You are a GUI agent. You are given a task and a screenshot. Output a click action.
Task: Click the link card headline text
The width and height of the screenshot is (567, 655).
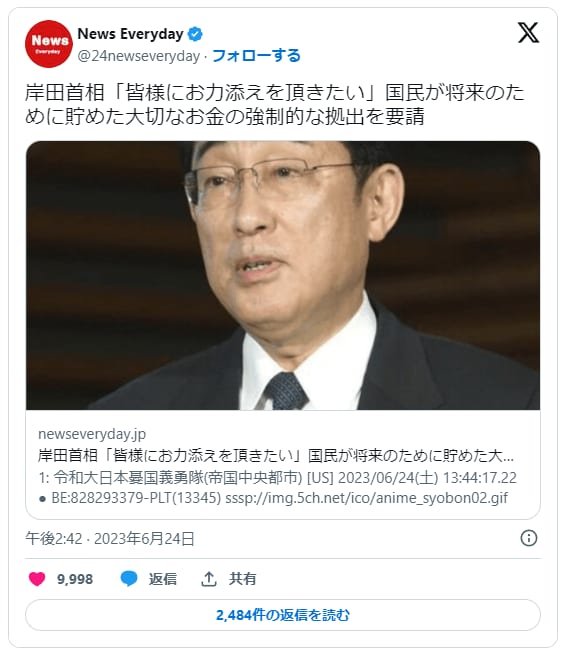point(276,456)
